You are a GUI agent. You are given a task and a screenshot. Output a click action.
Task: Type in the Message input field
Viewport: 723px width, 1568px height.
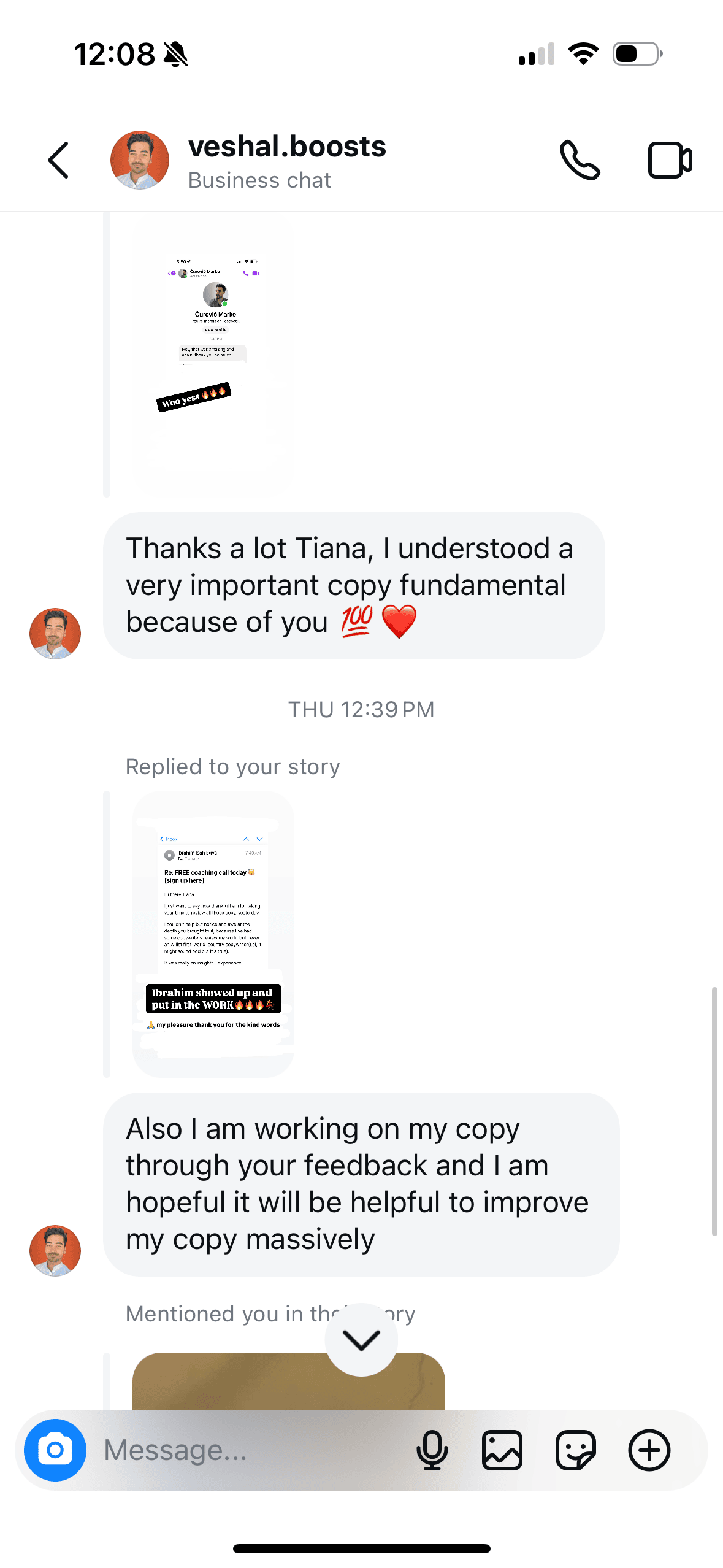tap(245, 1450)
